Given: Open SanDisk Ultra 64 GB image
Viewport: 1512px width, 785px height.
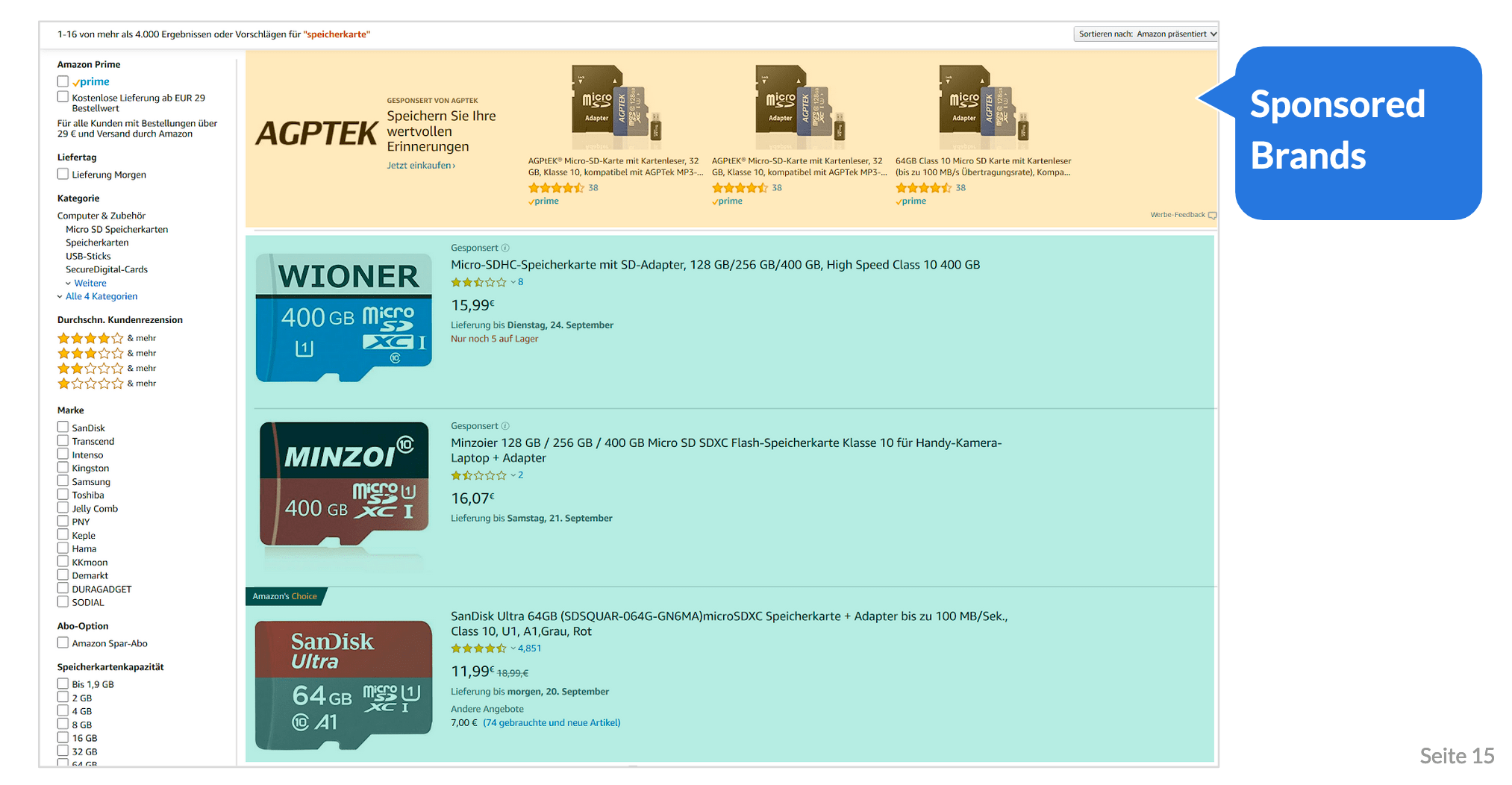Looking at the screenshot, I should point(344,684).
